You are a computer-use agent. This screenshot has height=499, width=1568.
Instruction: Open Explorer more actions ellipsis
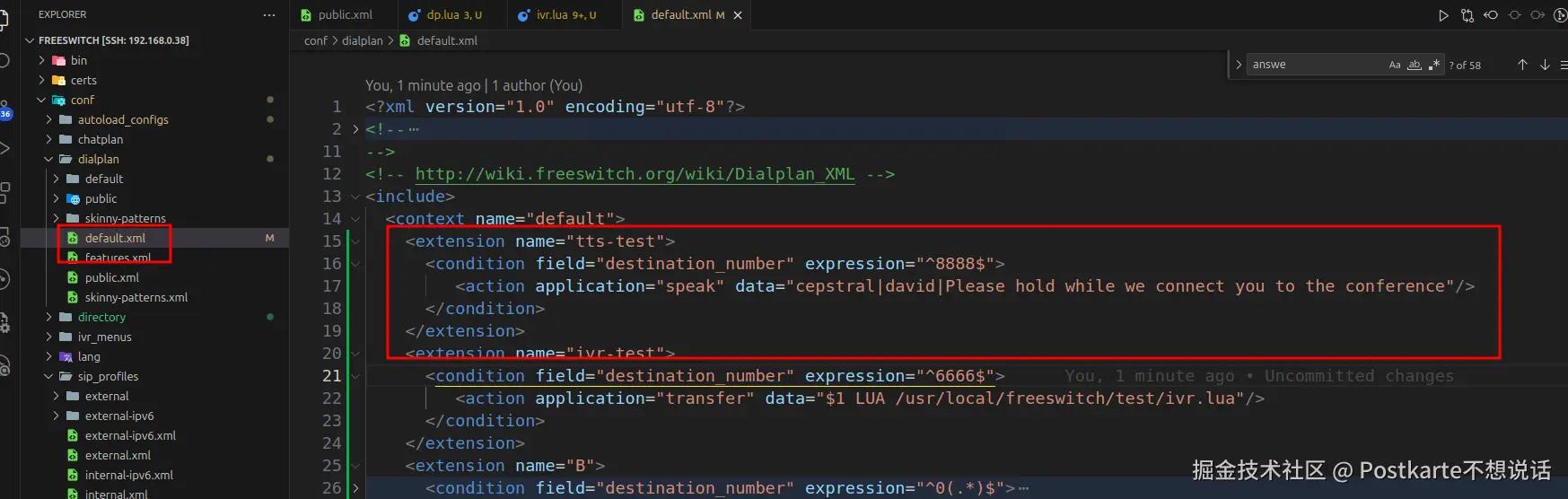coord(269,15)
